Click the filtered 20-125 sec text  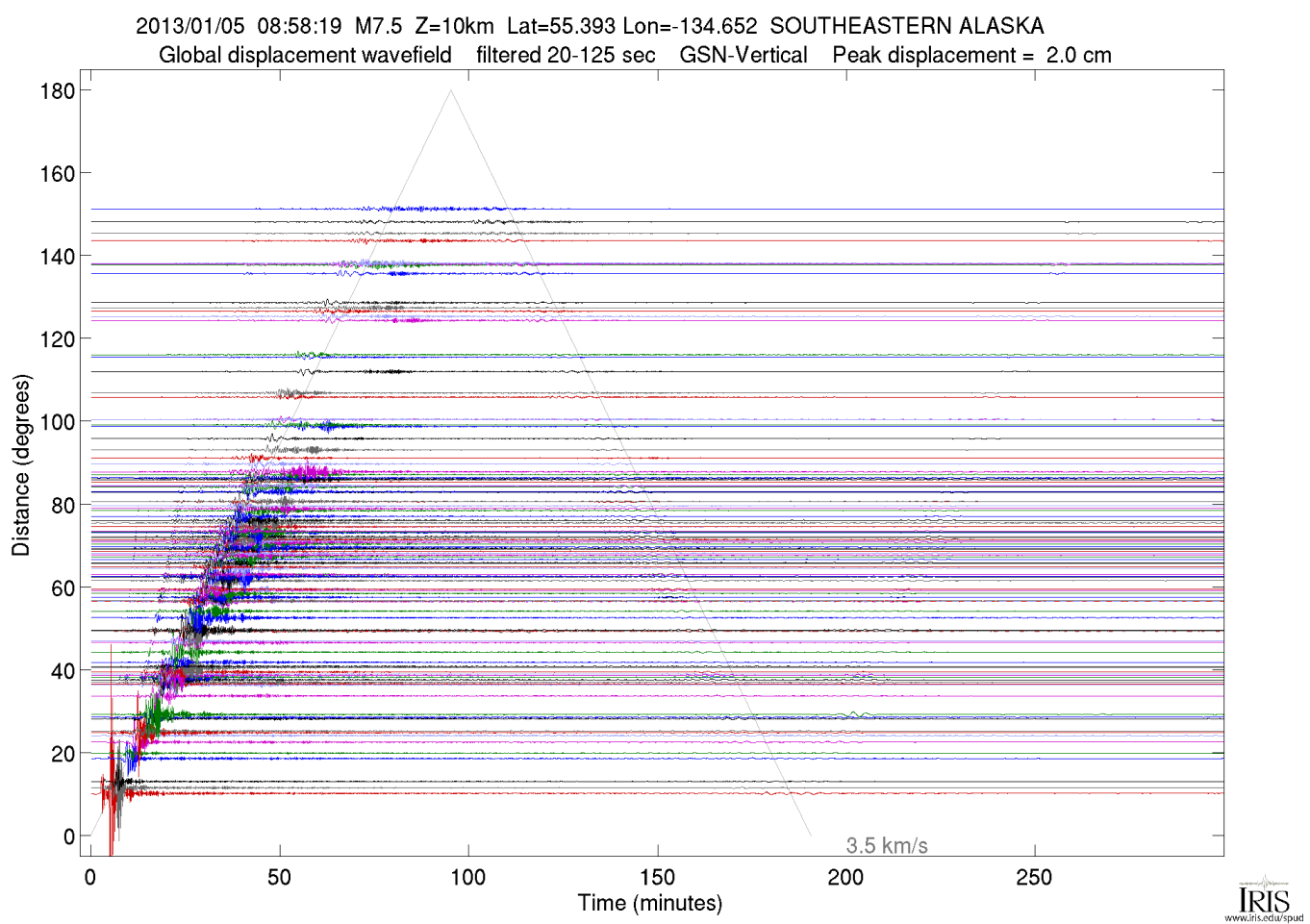click(x=566, y=56)
